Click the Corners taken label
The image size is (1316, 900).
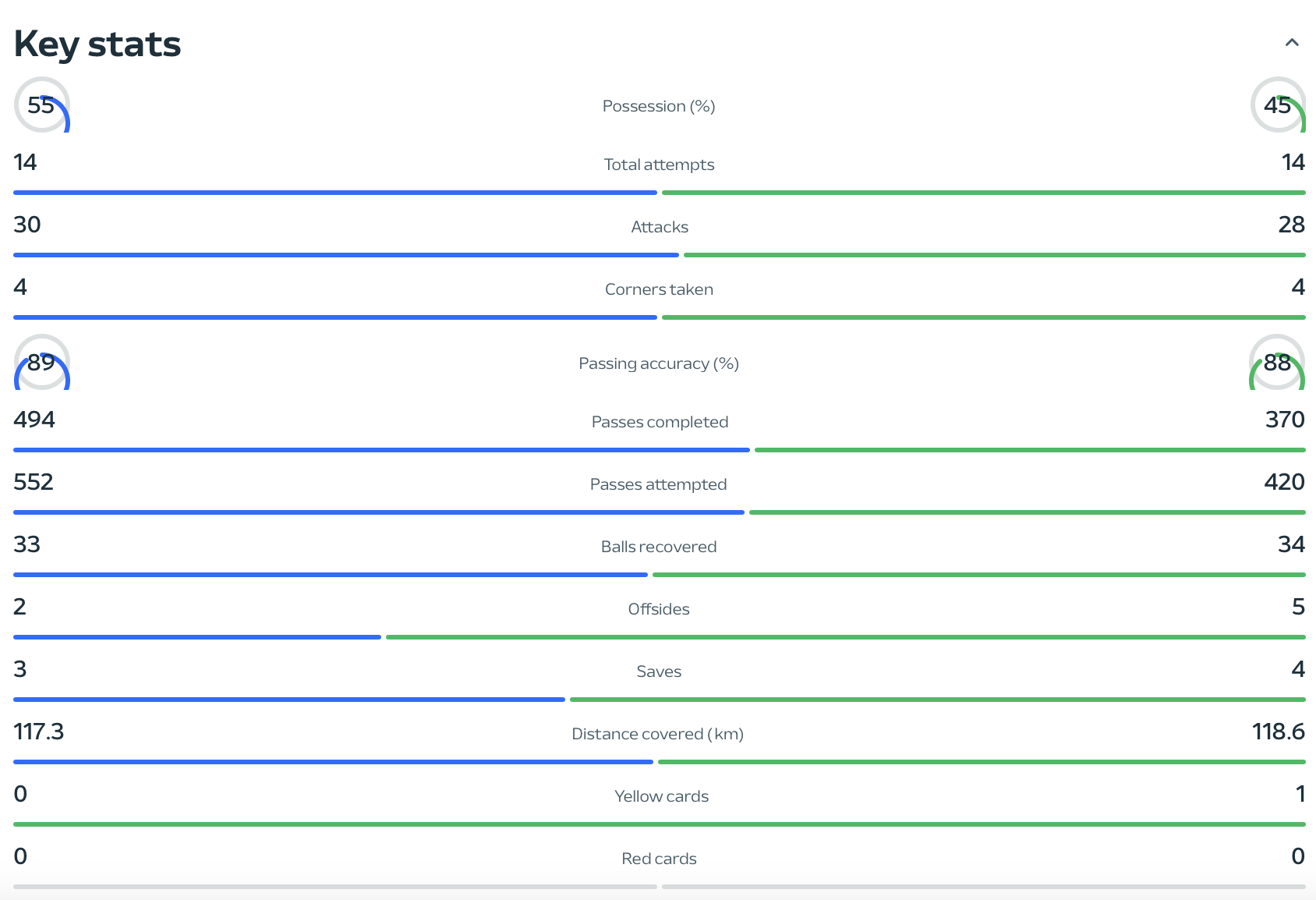pos(659,289)
